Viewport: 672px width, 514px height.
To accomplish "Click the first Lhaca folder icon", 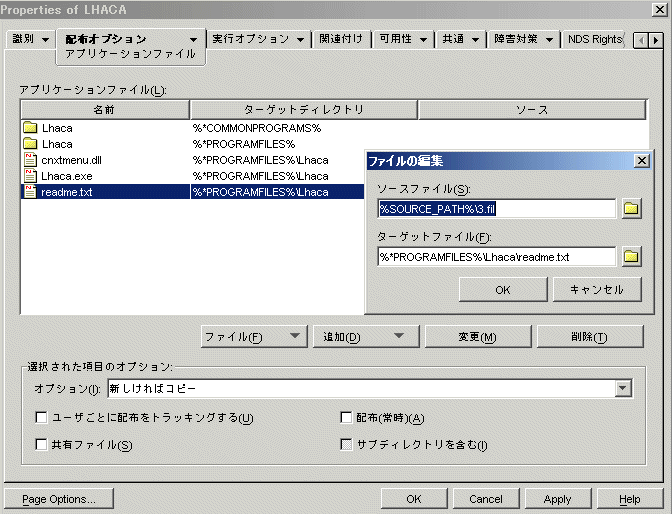I will [x=30, y=128].
